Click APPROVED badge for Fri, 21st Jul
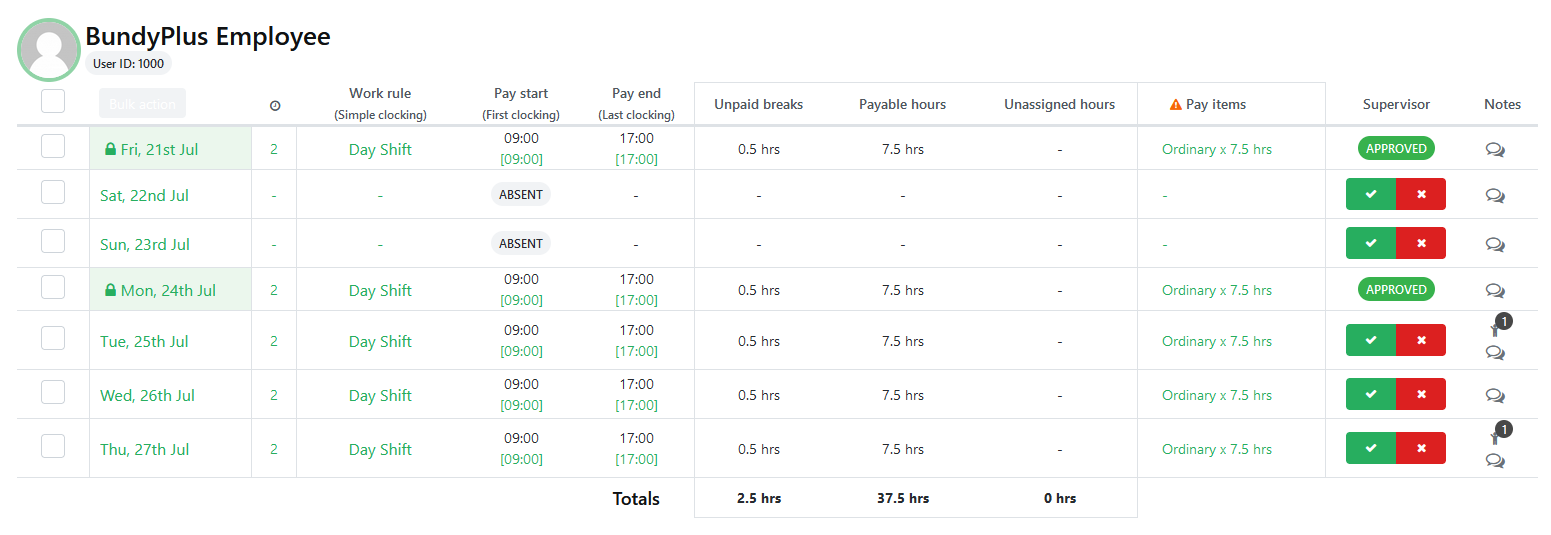The width and height of the screenshot is (1551, 535). tap(1396, 149)
